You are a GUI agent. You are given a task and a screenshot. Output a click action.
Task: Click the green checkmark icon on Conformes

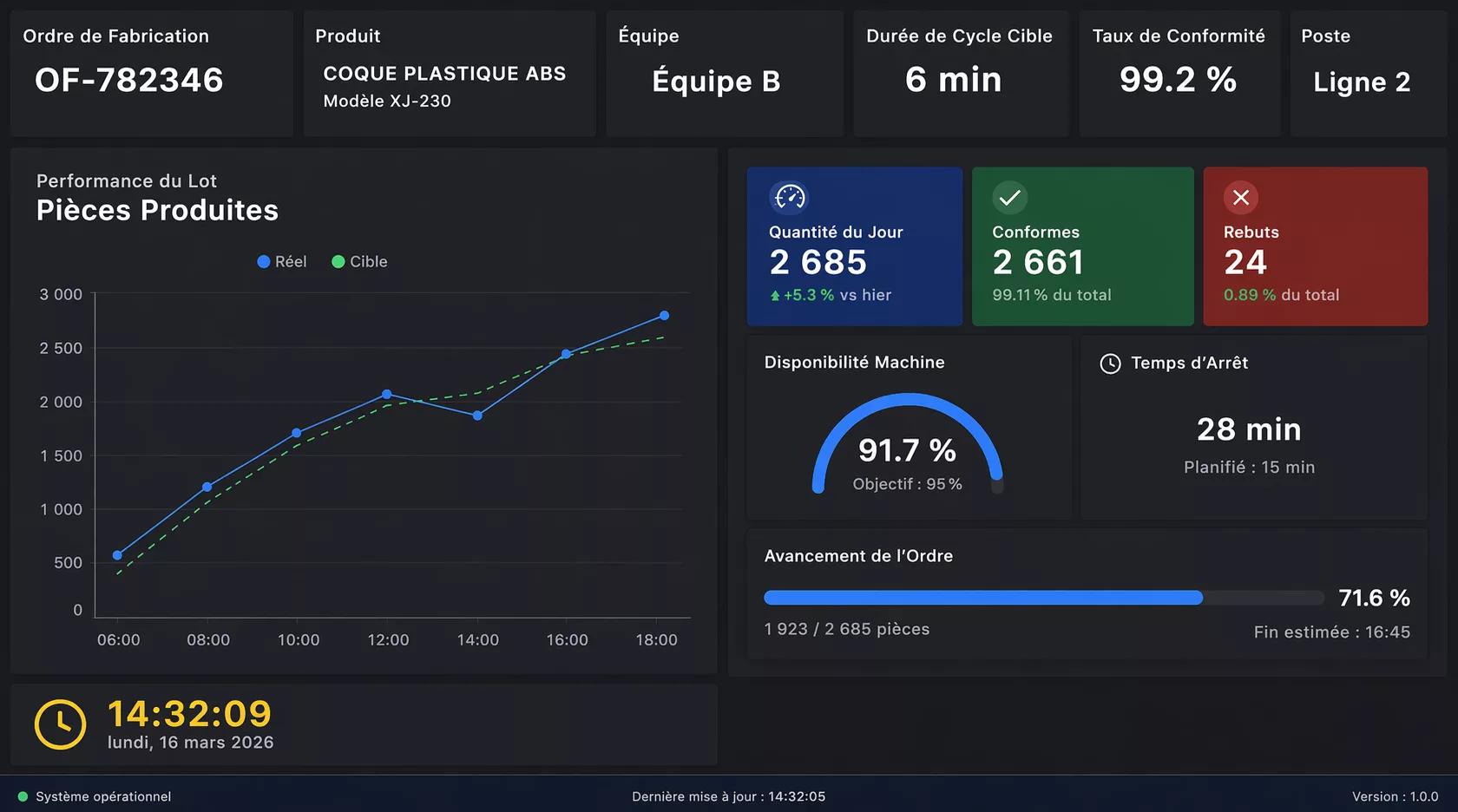pos(1009,198)
